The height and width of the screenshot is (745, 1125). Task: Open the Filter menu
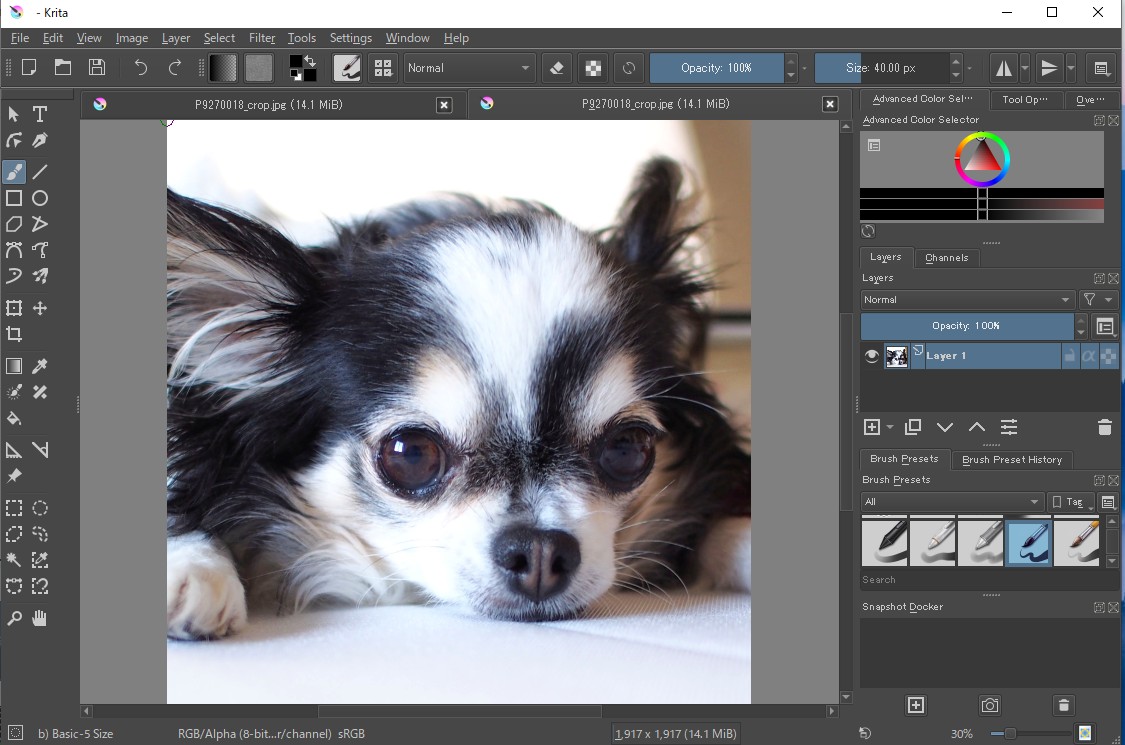(262, 38)
